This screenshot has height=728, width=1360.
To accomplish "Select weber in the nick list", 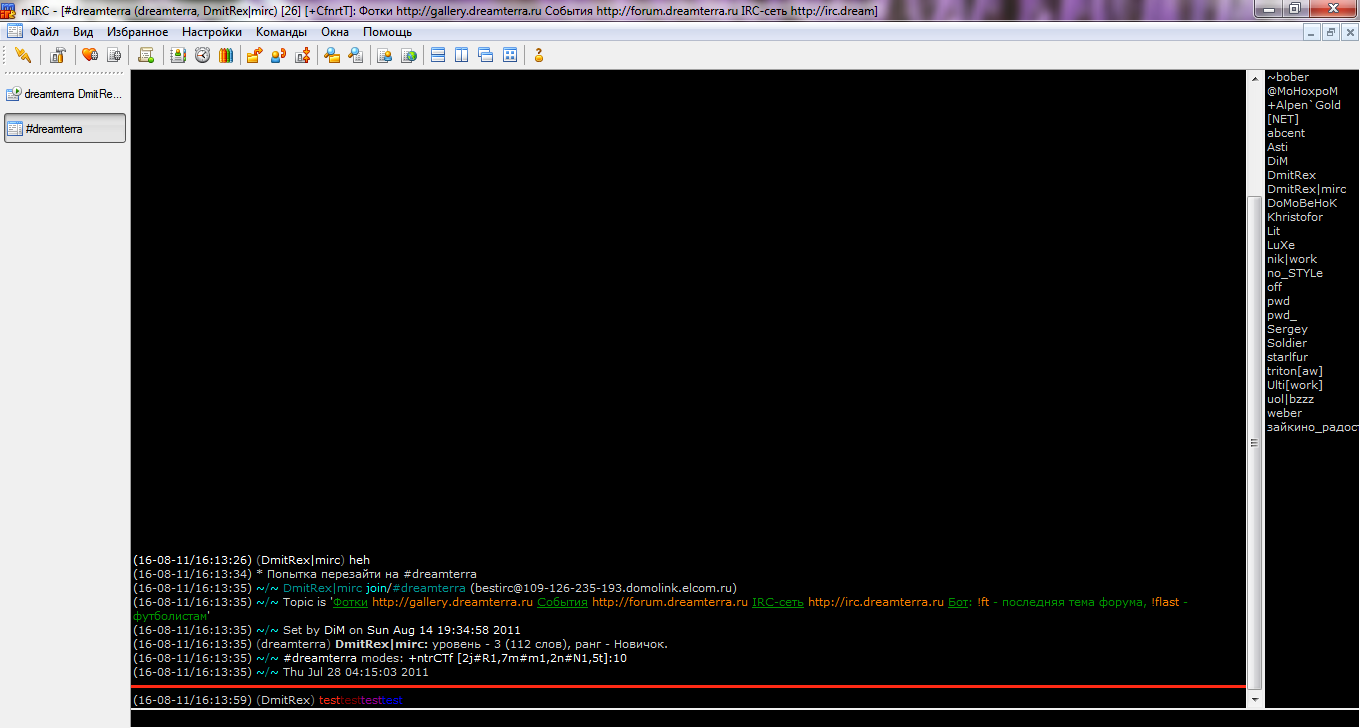I will tap(1284, 413).
